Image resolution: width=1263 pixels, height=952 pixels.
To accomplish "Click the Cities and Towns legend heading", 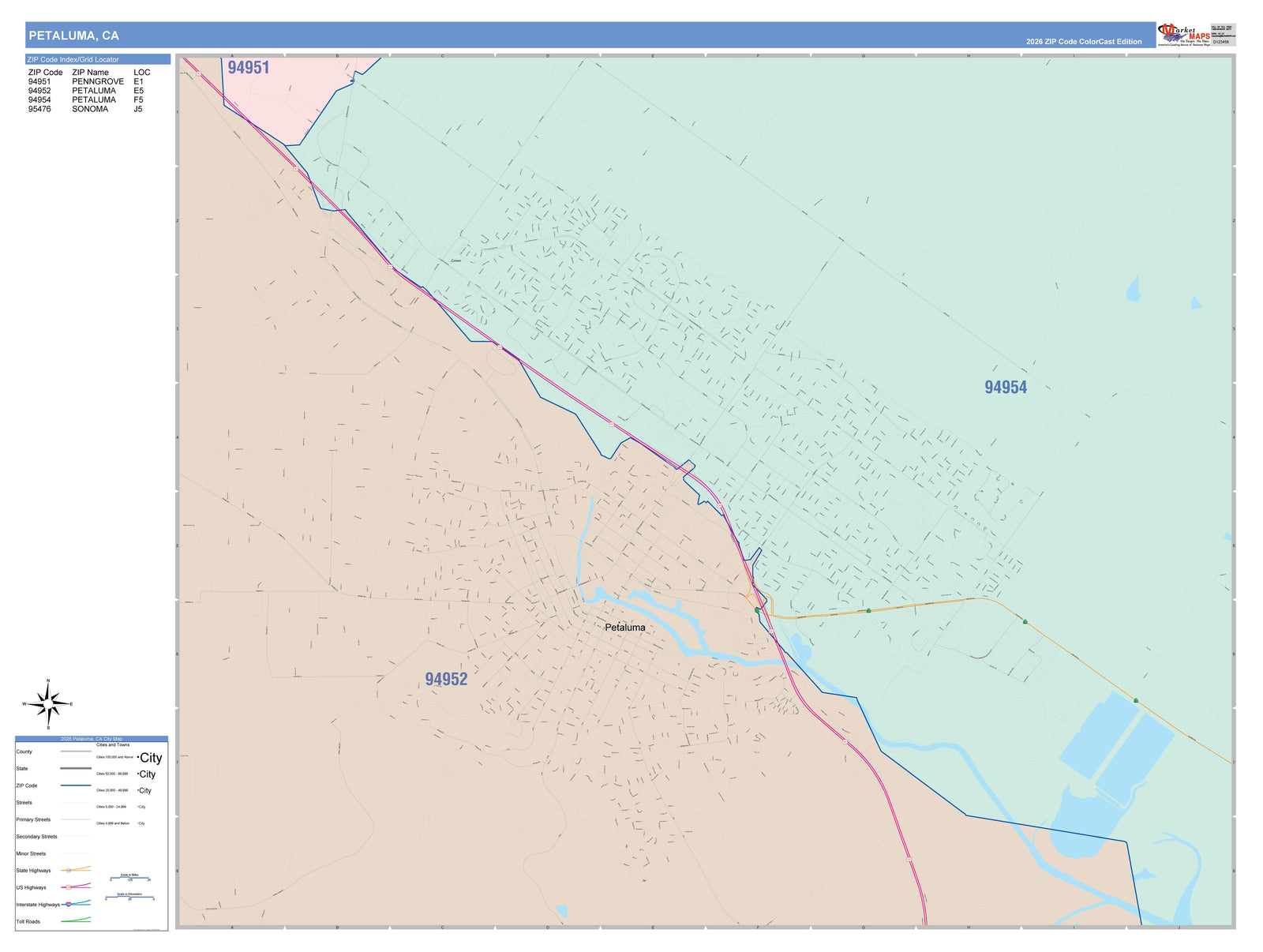I will click(x=113, y=745).
